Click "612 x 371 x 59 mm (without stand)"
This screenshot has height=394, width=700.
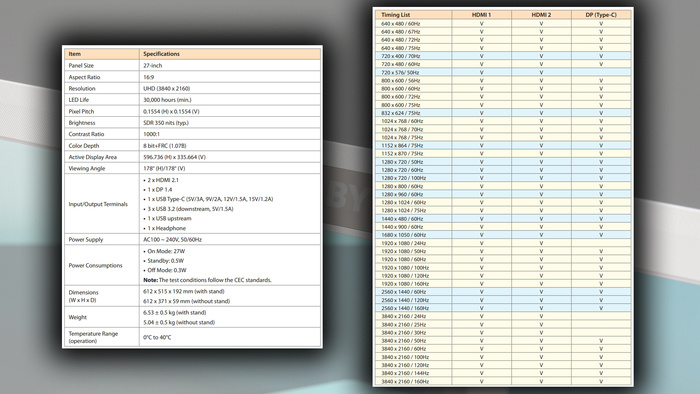187,301
